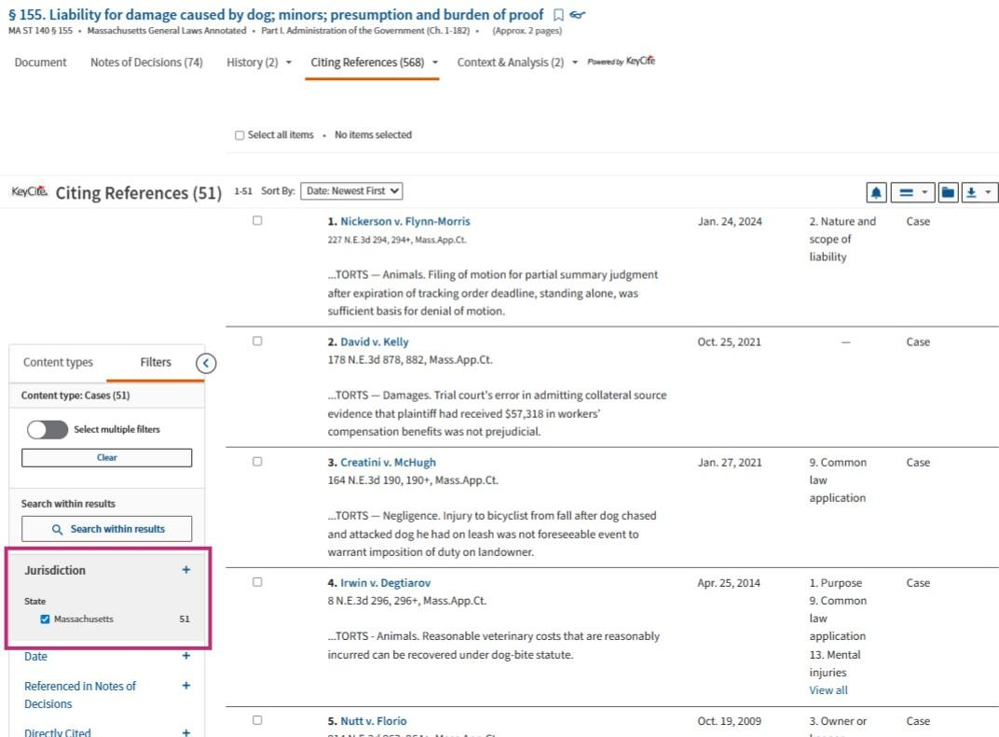Image resolution: width=999 pixels, height=737 pixels.
Task: Click the save to folder icon
Action: click(947, 192)
